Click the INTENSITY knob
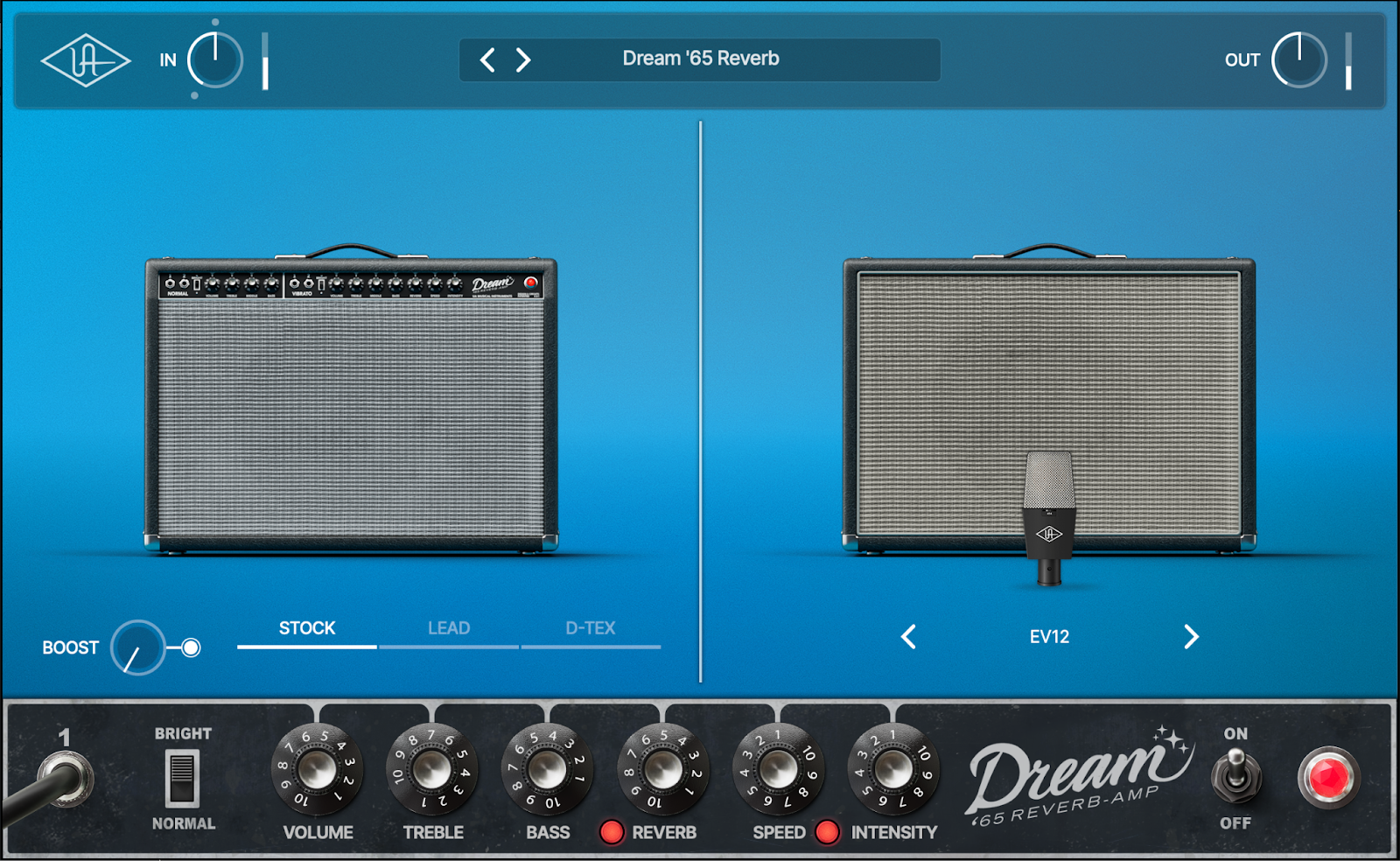 click(x=894, y=769)
